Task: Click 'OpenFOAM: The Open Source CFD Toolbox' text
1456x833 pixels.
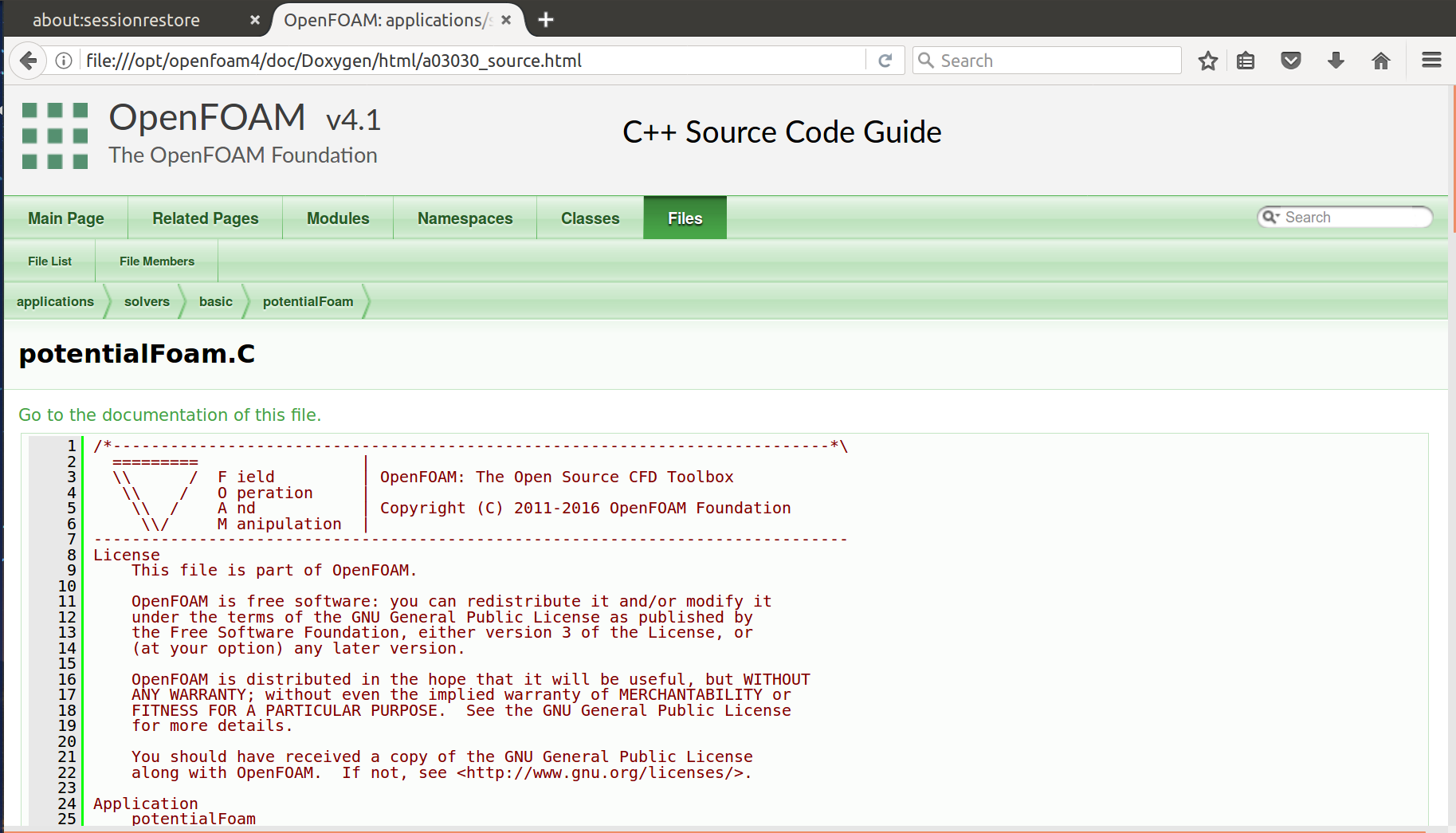Action: pos(557,477)
